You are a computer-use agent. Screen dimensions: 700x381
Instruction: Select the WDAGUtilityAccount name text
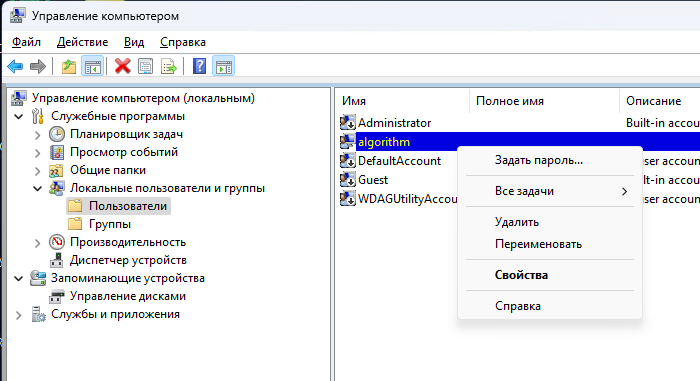[x=408, y=198]
